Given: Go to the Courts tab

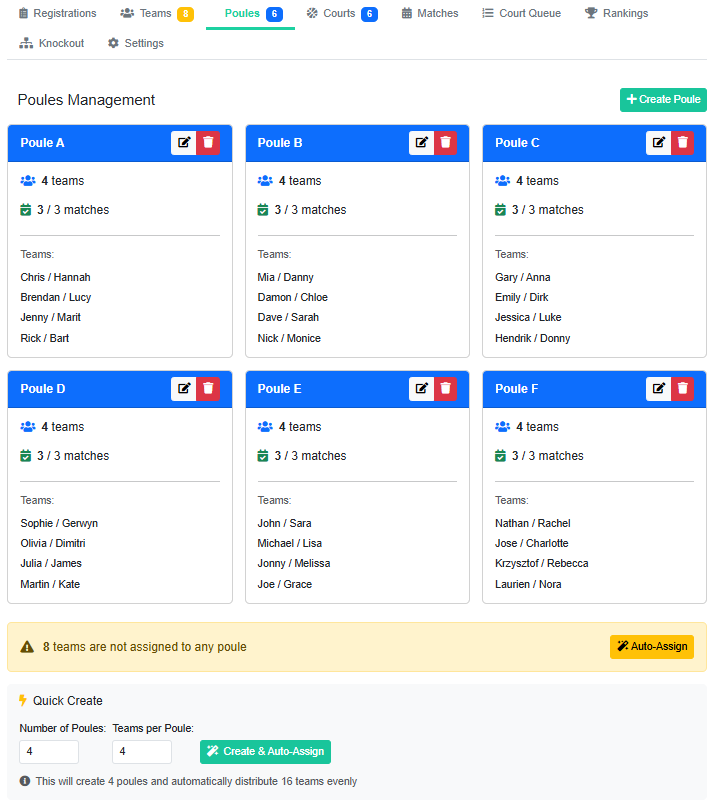Looking at the screenshot, I should pos(340,14).
